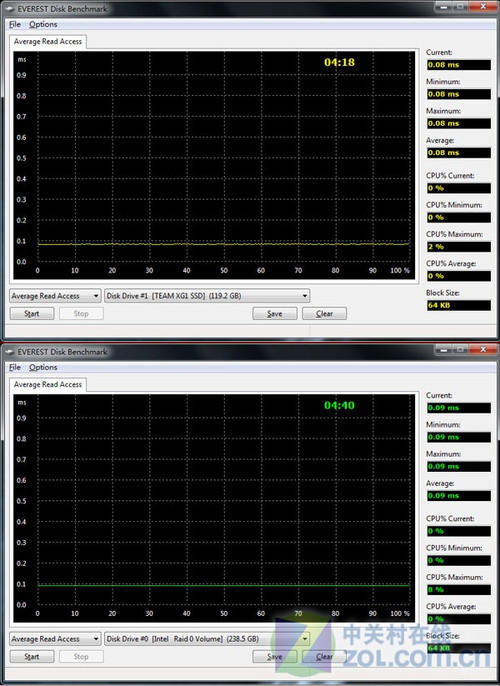Click Start button in the bottom benchmark window
This screenshot has height=686, width=500.
pos(32,657)
